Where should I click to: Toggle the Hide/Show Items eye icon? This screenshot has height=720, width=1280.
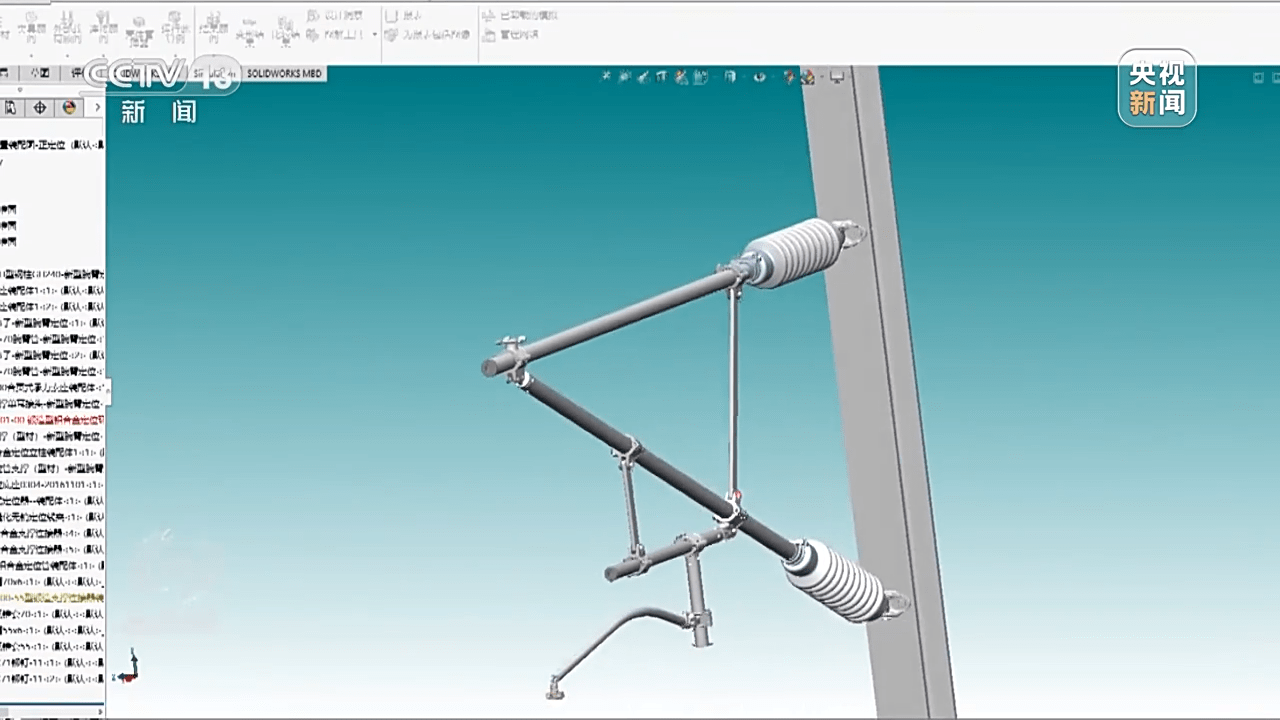759,76
